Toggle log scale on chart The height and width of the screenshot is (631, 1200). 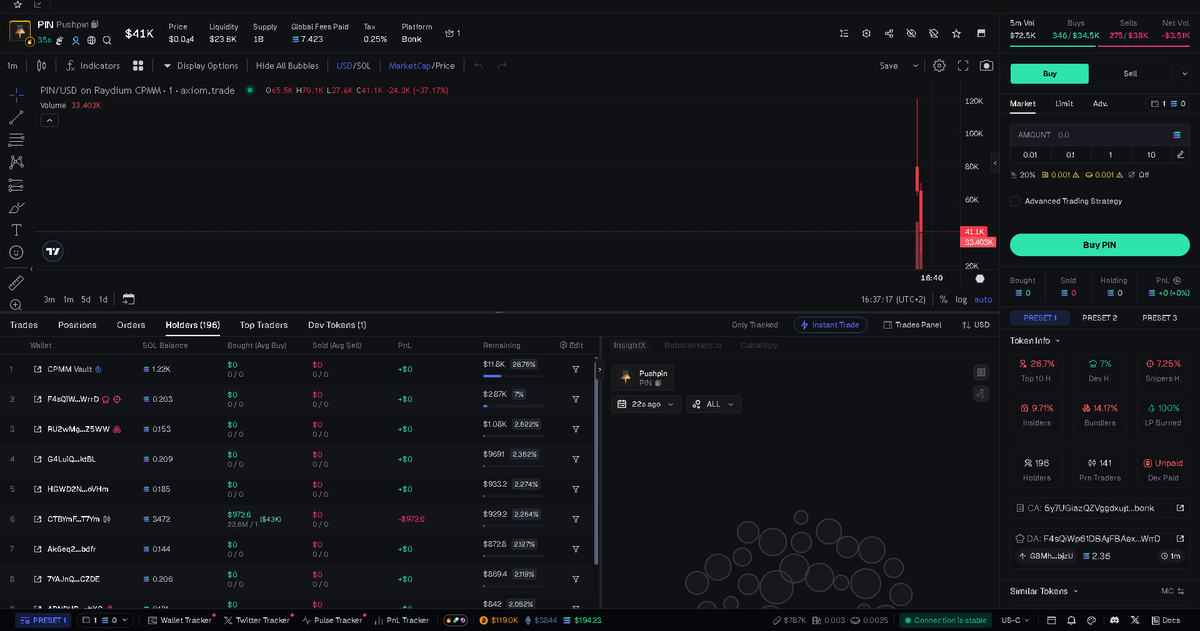961,299
